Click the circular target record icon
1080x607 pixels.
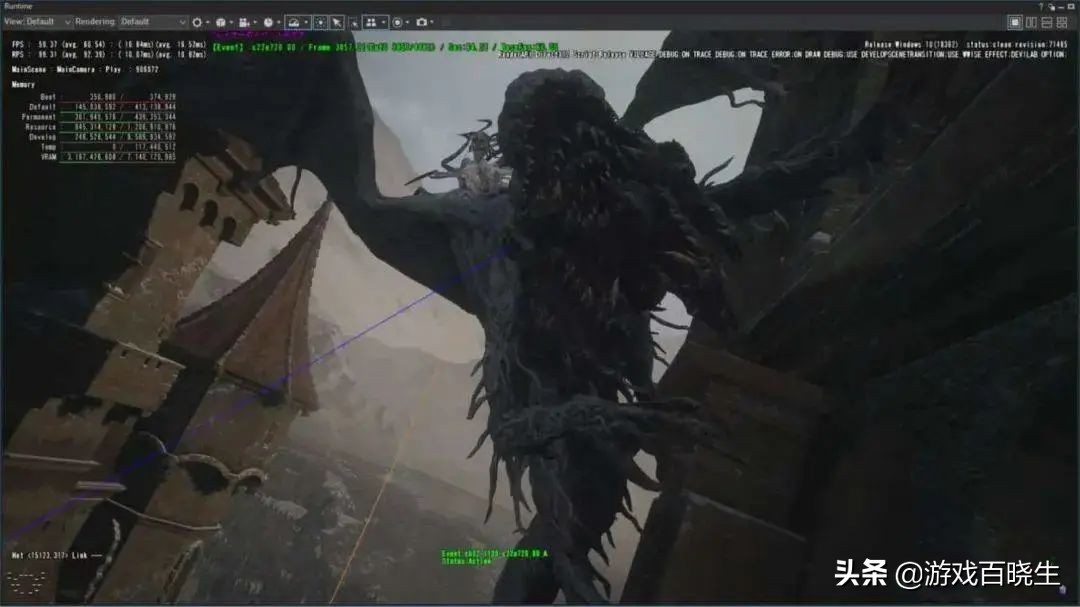click(397, 22)
